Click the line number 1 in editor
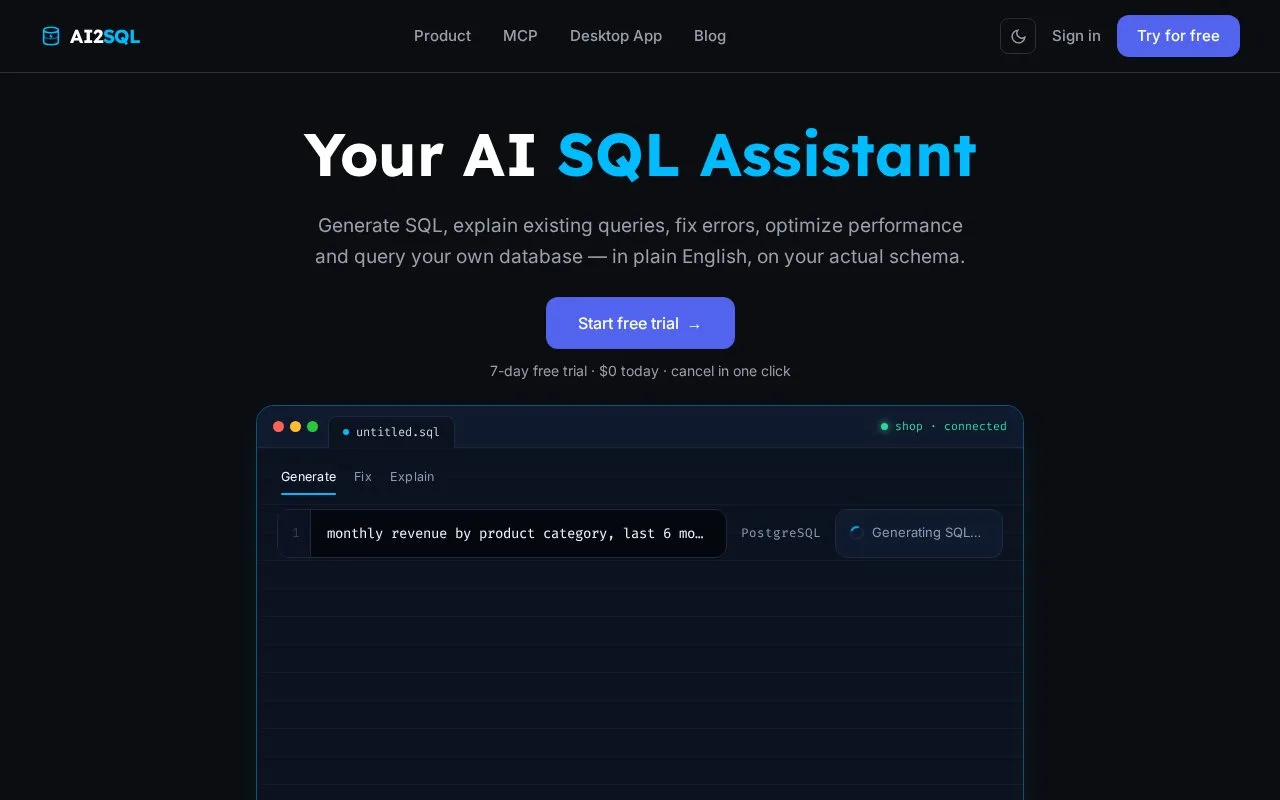 pos(295,533)
